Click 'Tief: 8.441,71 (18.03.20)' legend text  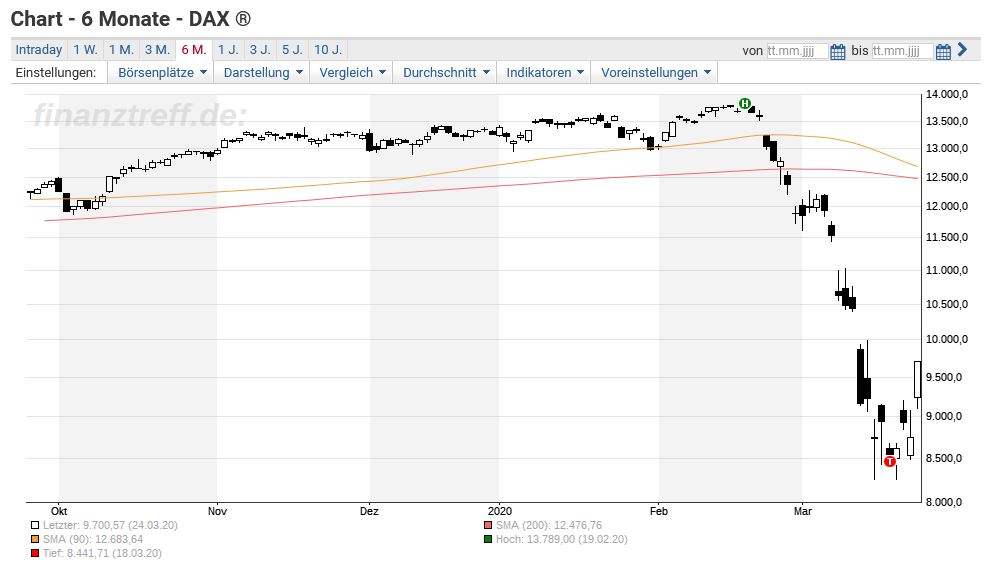pos(102,553)
